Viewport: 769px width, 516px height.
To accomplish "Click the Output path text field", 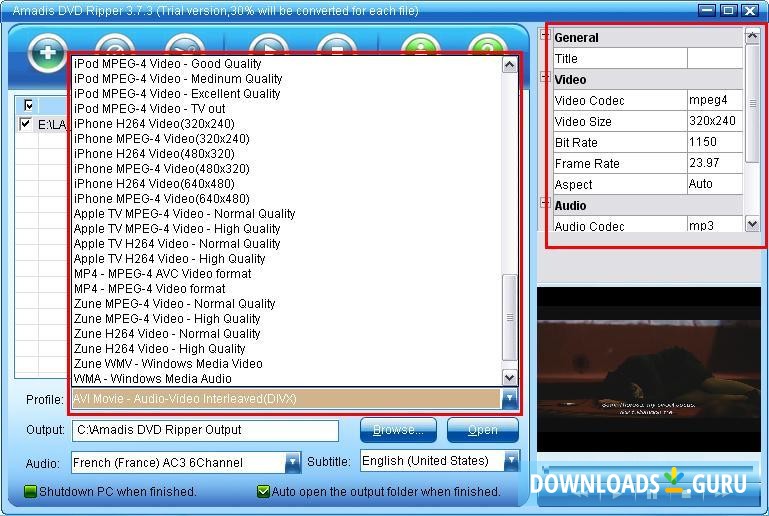I will 205,430.
